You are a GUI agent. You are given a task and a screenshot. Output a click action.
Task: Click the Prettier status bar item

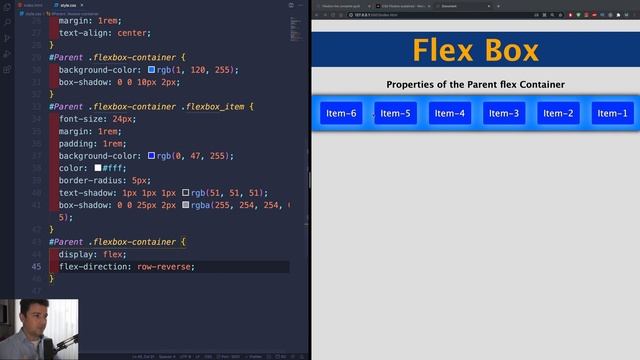pos(253,356)
